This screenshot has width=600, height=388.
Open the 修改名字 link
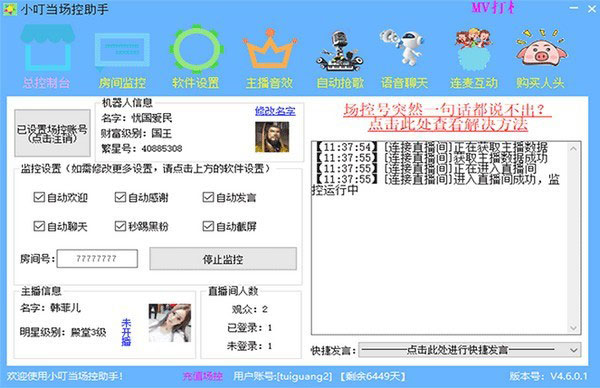(275, 111)
